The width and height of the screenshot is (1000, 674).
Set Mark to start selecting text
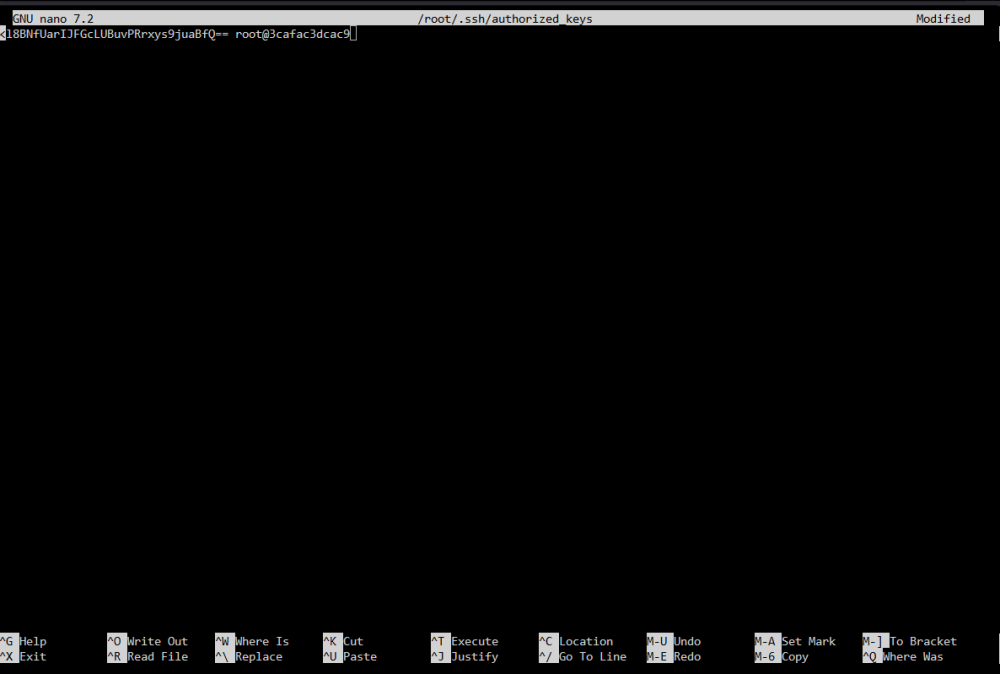796,641
